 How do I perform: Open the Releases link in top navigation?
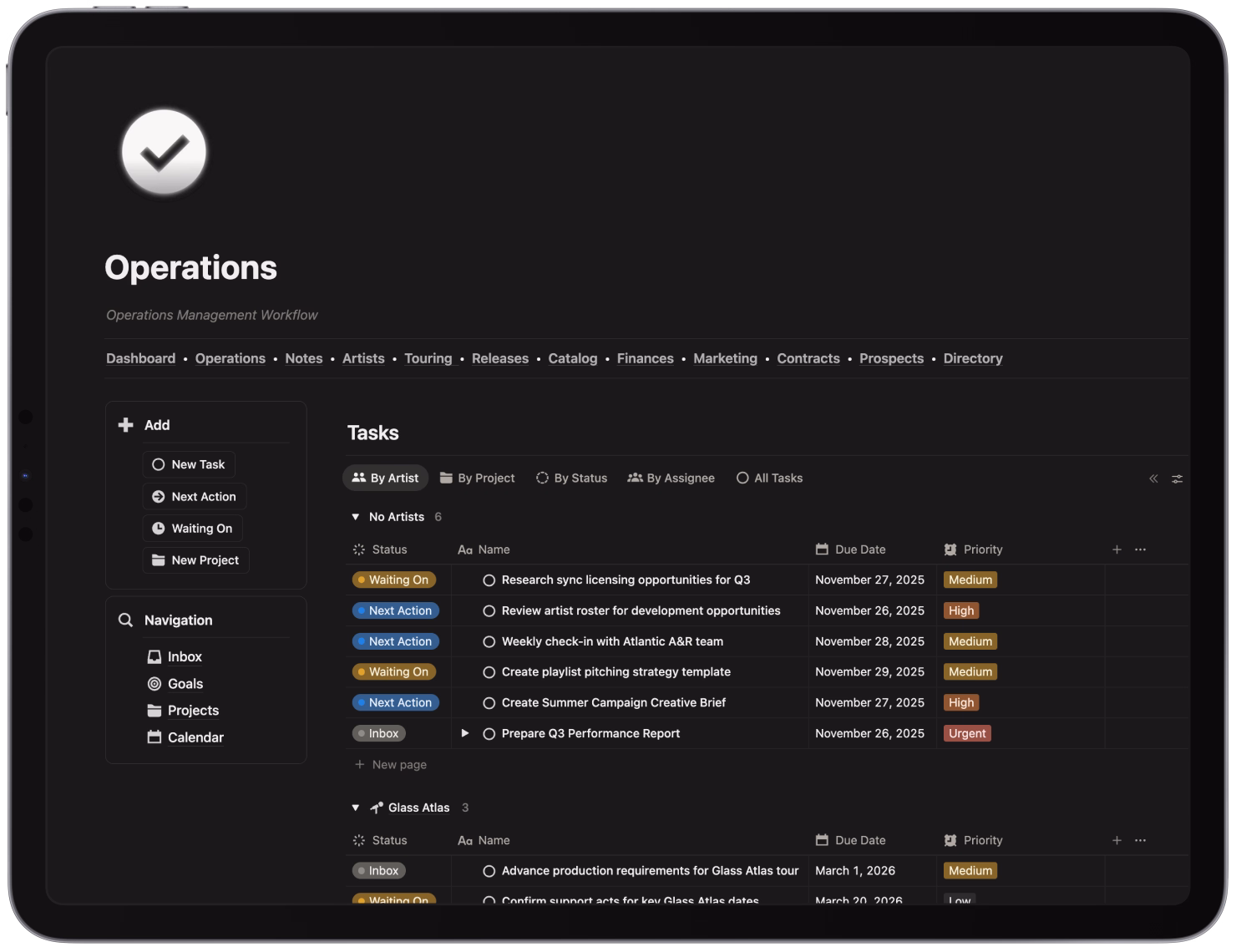pos(500,358)
